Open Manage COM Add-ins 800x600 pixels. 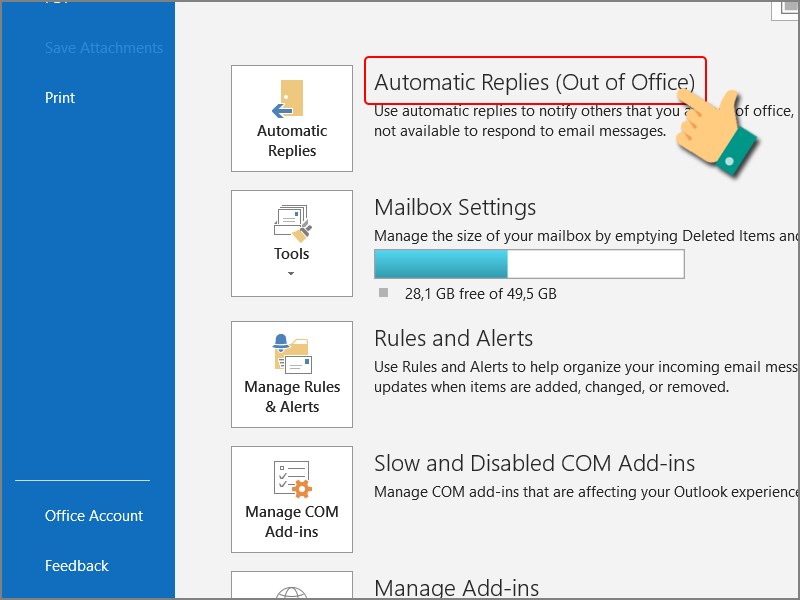pos(292,499)
